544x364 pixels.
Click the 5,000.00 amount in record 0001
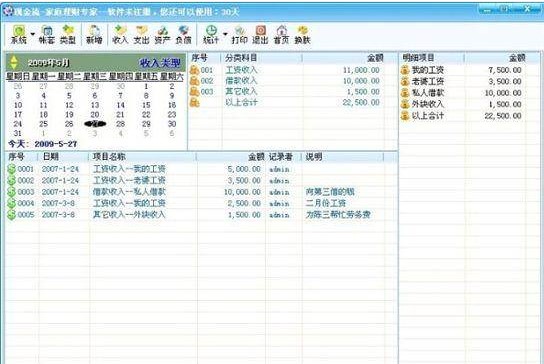[x=244, y=169]
